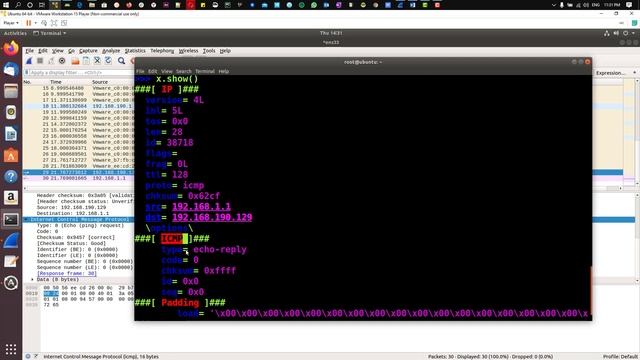Open Files manager from the Ubuntu dock

pyautogui.click(x=11, y=91)
